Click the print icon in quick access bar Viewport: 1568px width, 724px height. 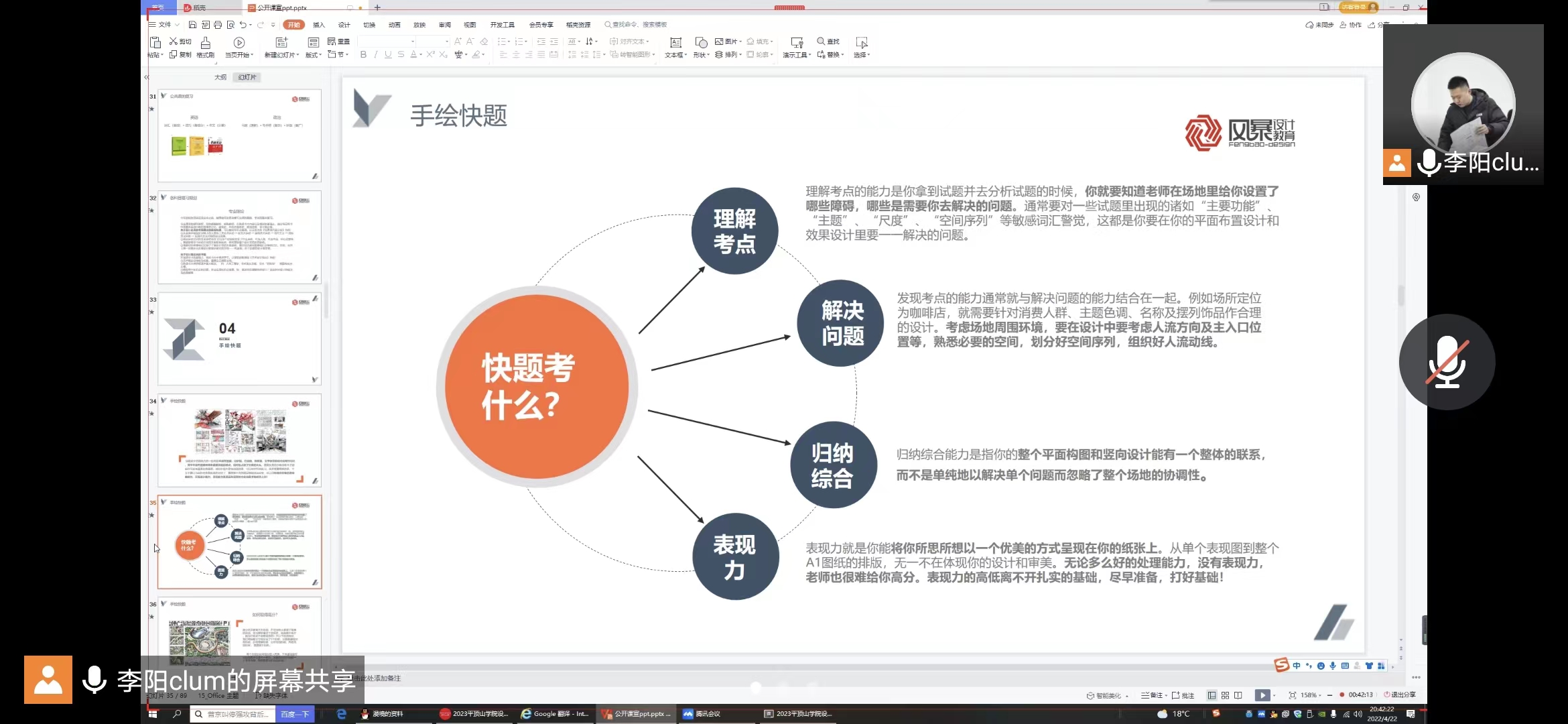point(218,25)
